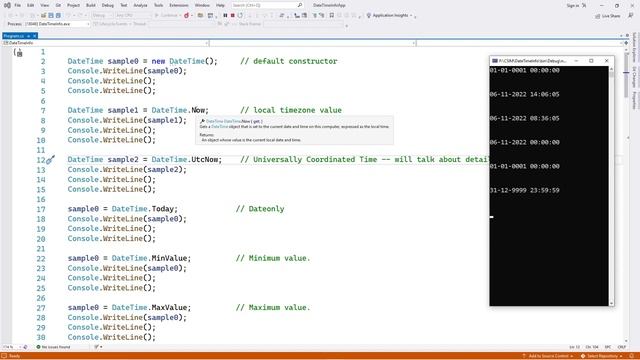This screenshot has height=360, width=640.
Task: Click line number 17 in the margin
Action: (41, 209)
